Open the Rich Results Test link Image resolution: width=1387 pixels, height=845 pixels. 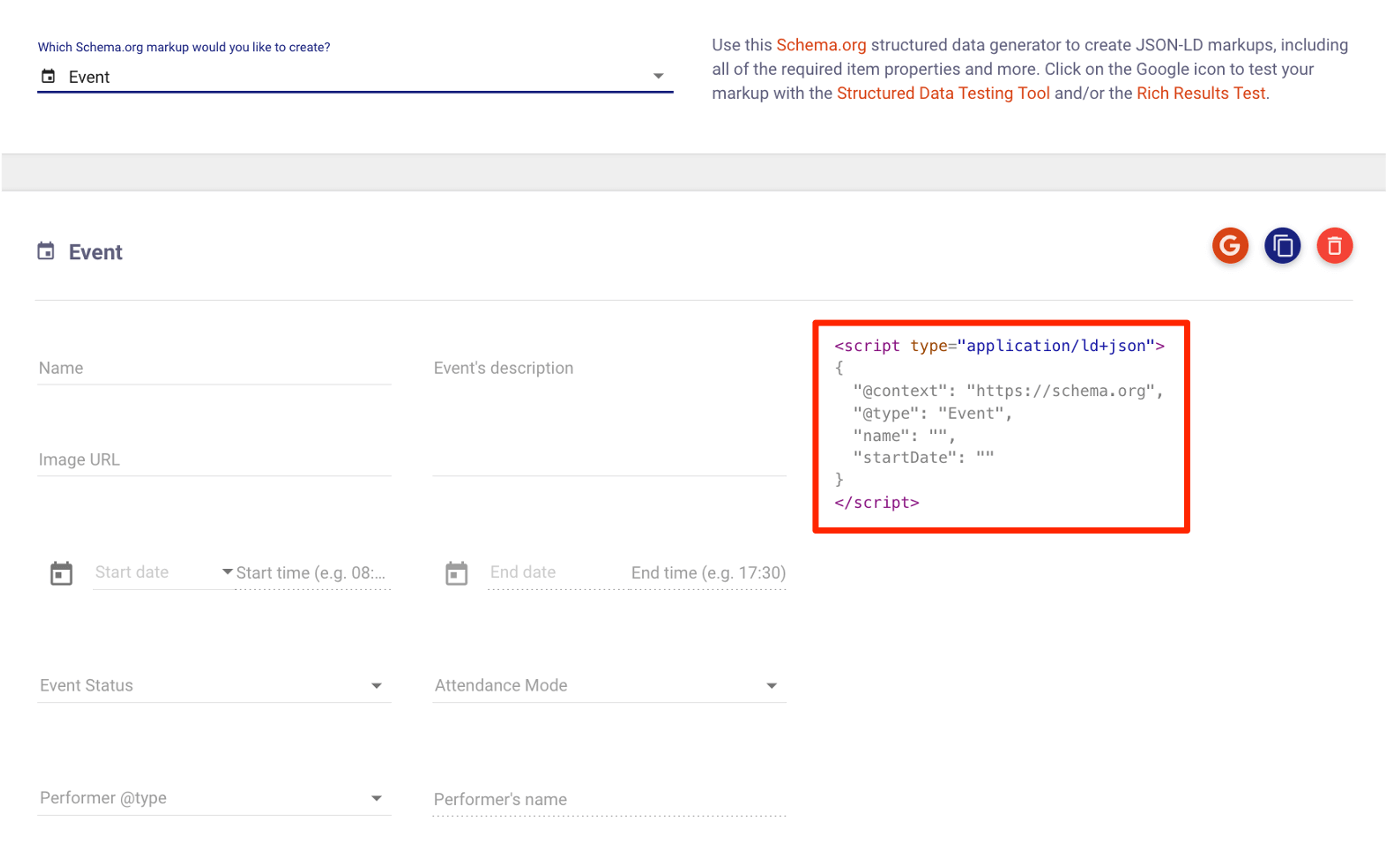[1201, 94]
